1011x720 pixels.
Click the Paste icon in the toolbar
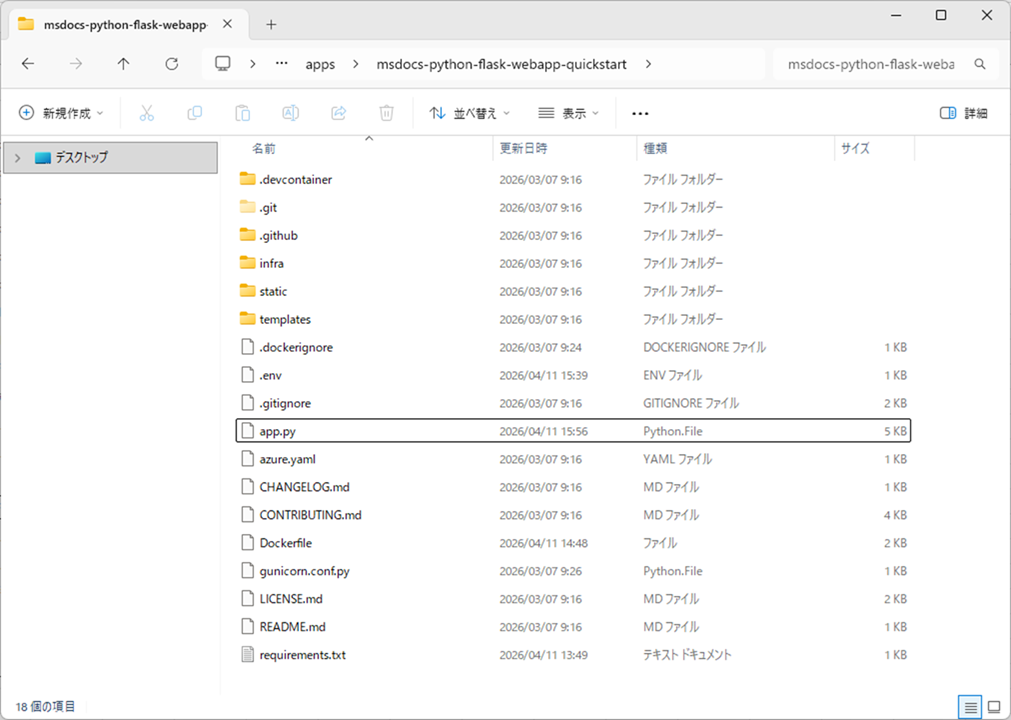tap(242, 112)
